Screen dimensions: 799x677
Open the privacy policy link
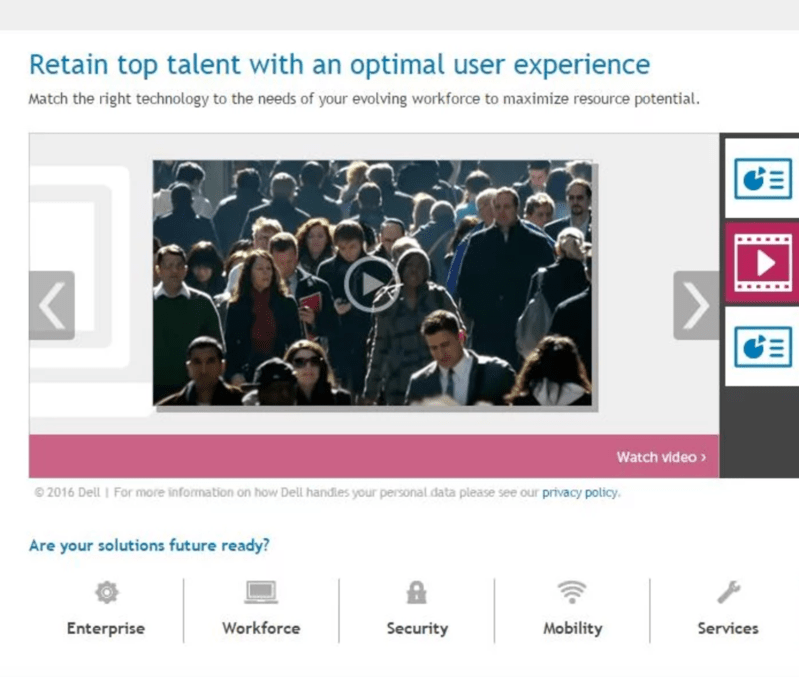click(x=580, y=492)
